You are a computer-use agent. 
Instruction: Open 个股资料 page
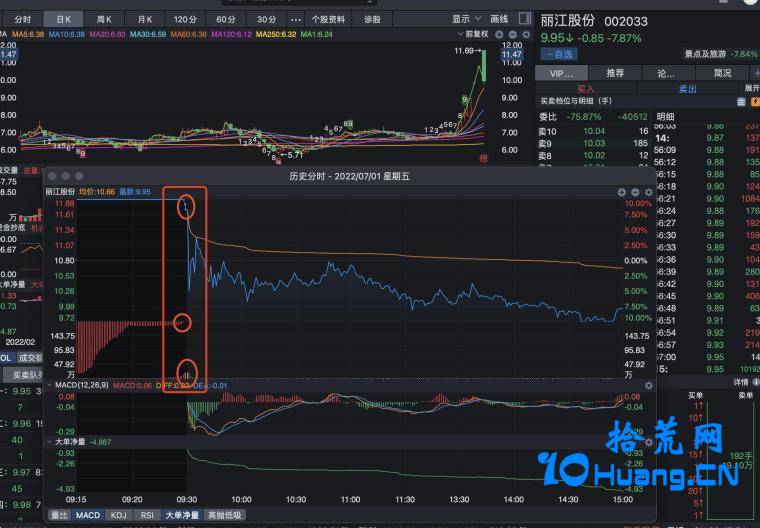(x=328, y=19)
